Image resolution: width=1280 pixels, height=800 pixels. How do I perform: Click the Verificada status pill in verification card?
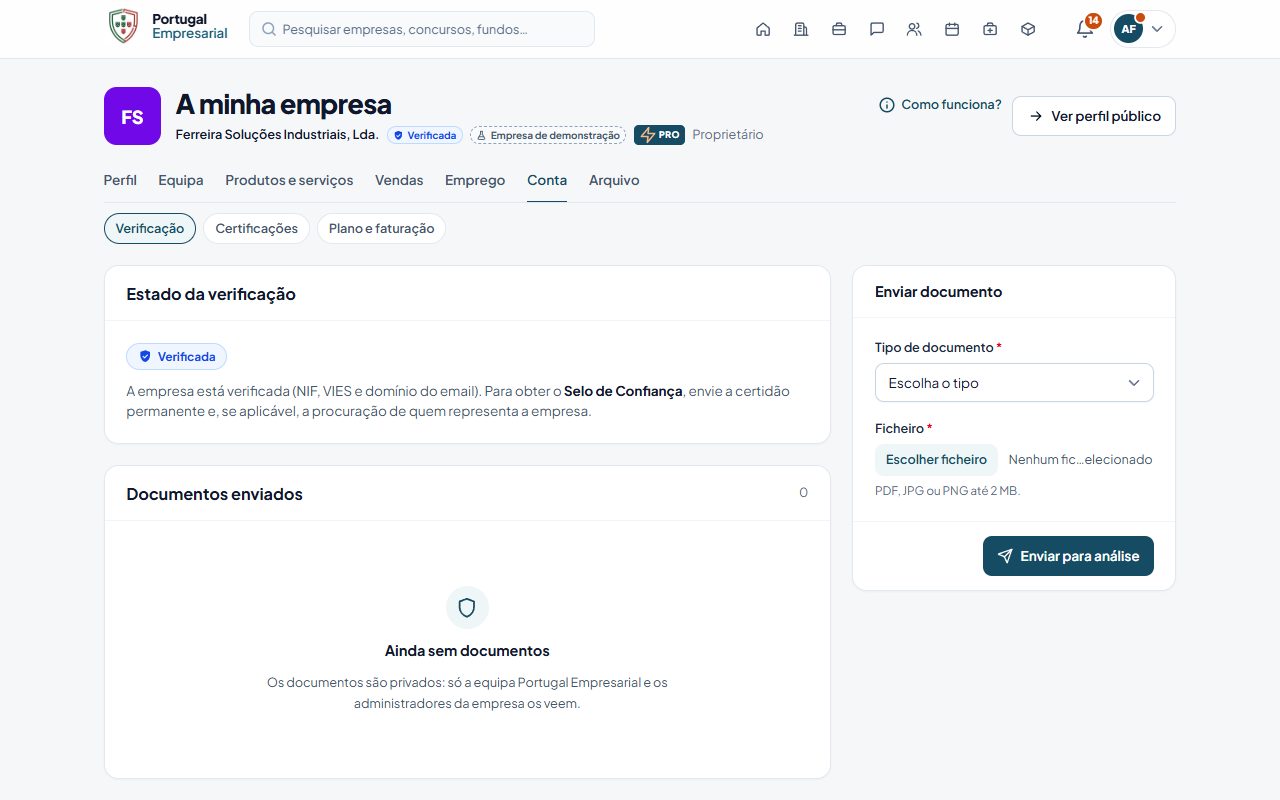click(177, 356)
